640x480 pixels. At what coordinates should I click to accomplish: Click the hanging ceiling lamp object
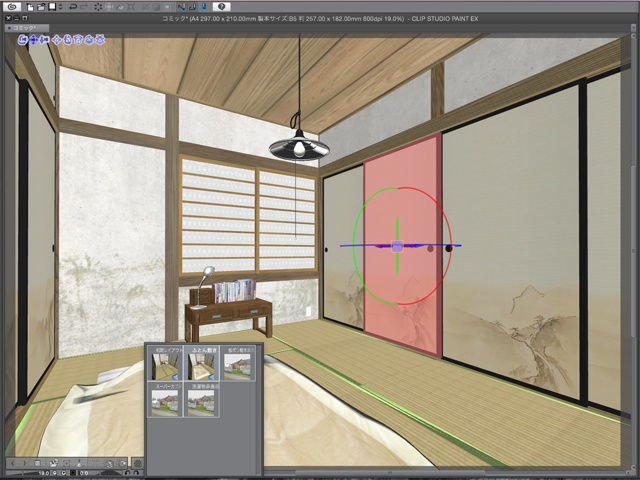[299, 148]
